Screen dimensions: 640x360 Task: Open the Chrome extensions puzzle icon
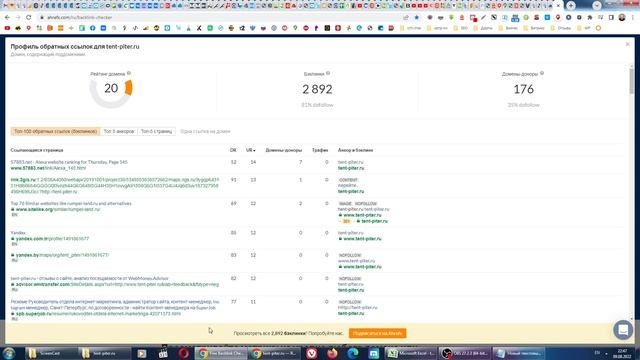pos(590,18)
